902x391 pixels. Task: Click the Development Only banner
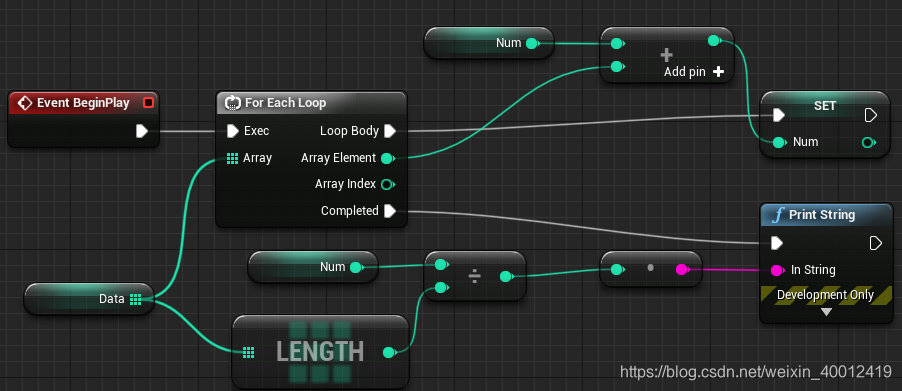click(825, 295)
